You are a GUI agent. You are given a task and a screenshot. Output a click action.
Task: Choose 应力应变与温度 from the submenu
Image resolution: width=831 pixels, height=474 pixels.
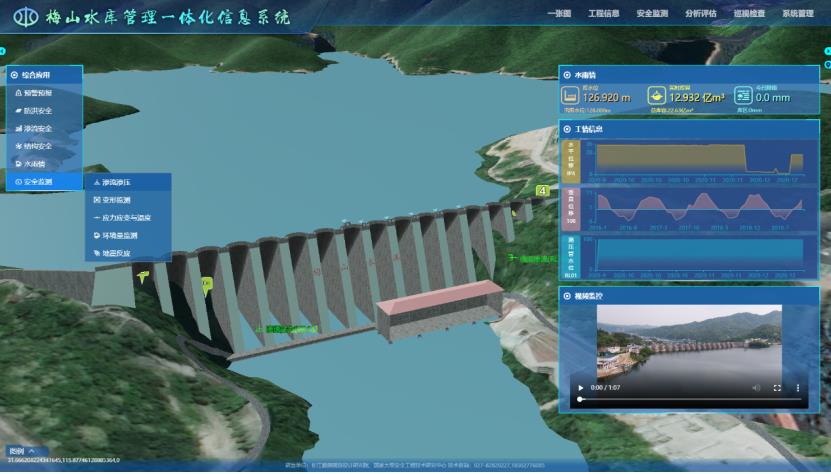tap(128, 218)
